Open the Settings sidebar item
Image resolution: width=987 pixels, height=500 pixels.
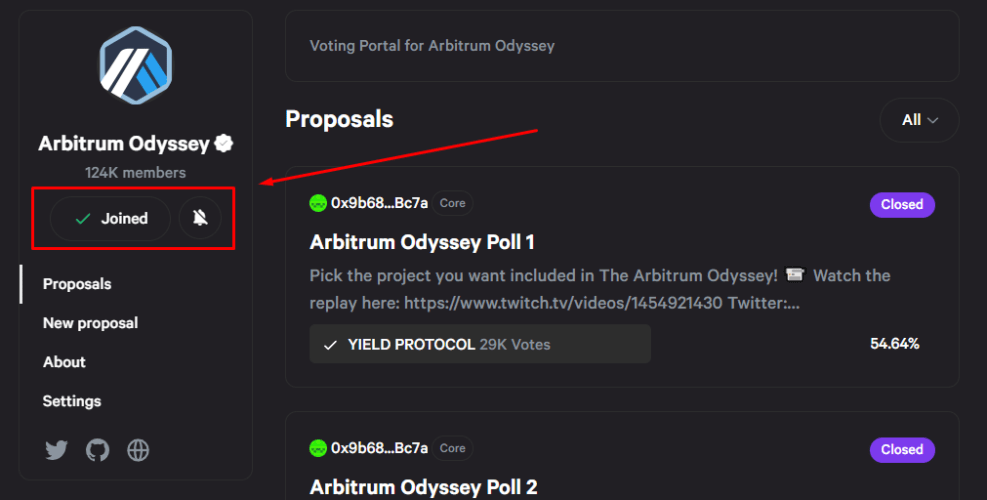tap(72, 401)
